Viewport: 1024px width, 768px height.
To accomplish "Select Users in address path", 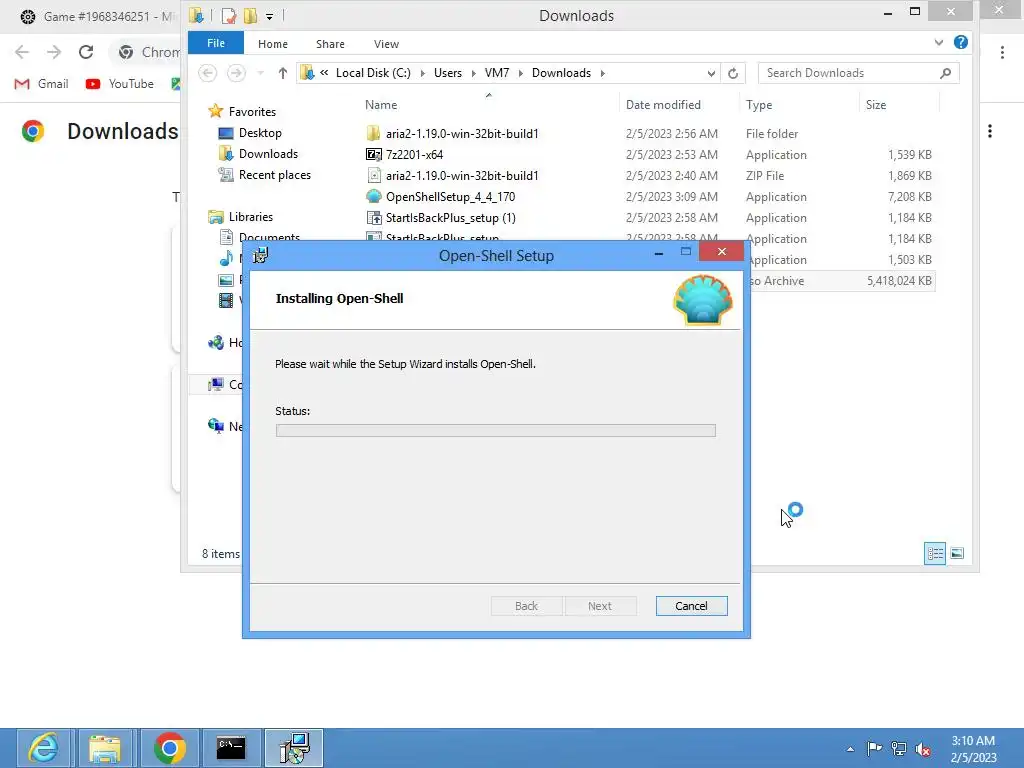I will click(448, 73).
